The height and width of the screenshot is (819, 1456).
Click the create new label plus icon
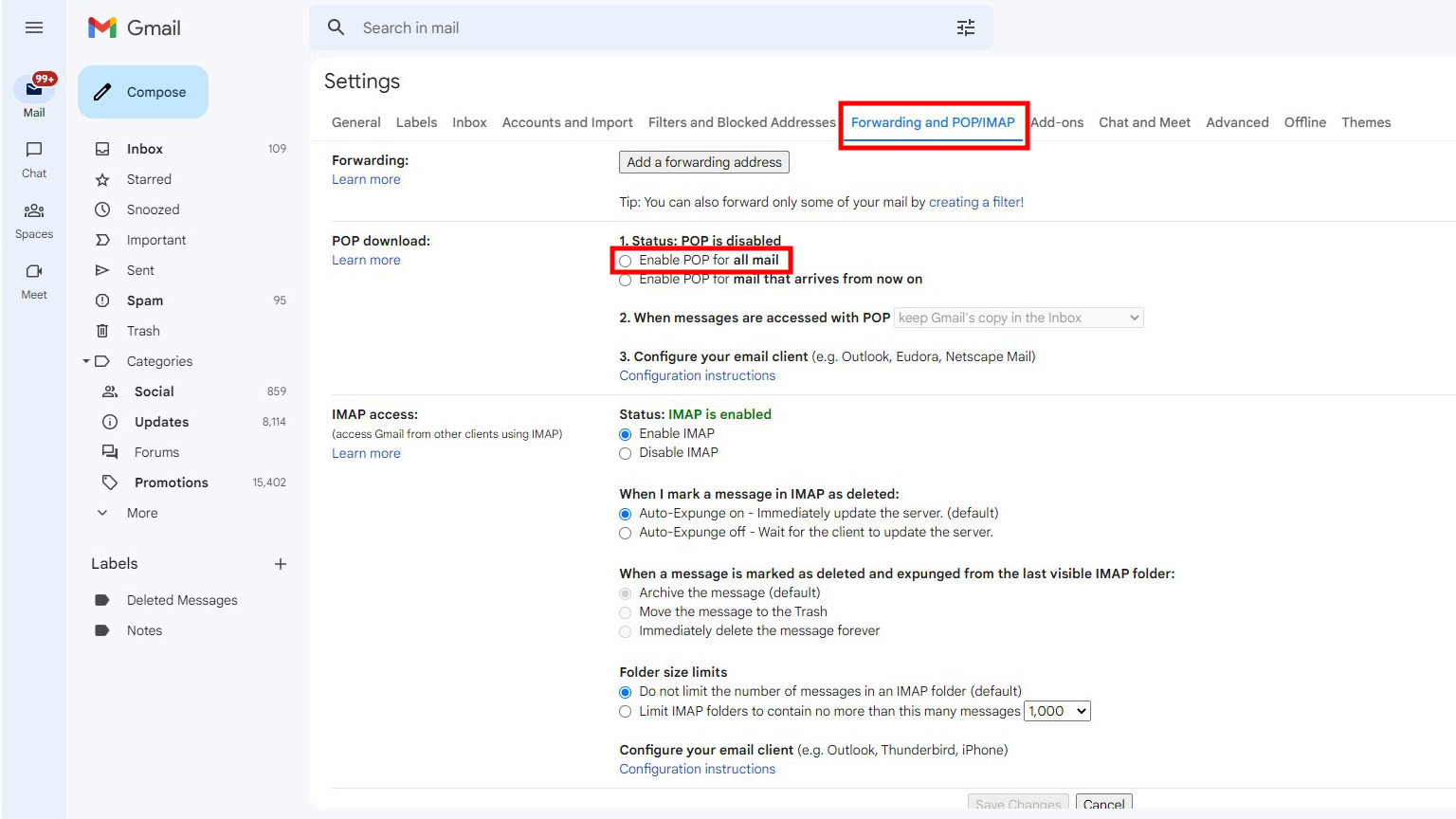(x=281, y=564)
